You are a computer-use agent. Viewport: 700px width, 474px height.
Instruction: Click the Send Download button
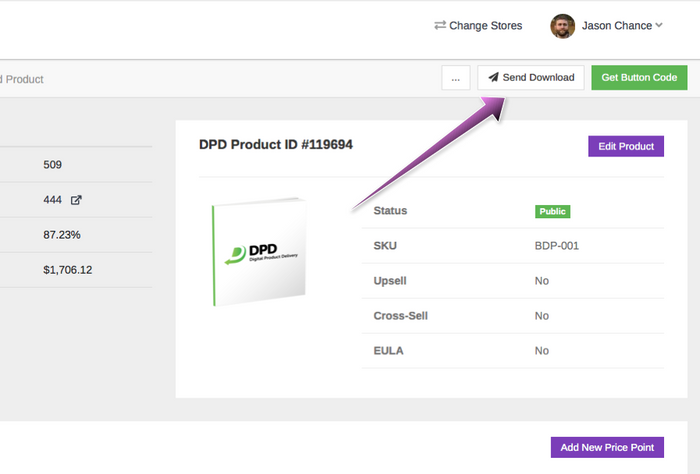(x=531, y=78)
